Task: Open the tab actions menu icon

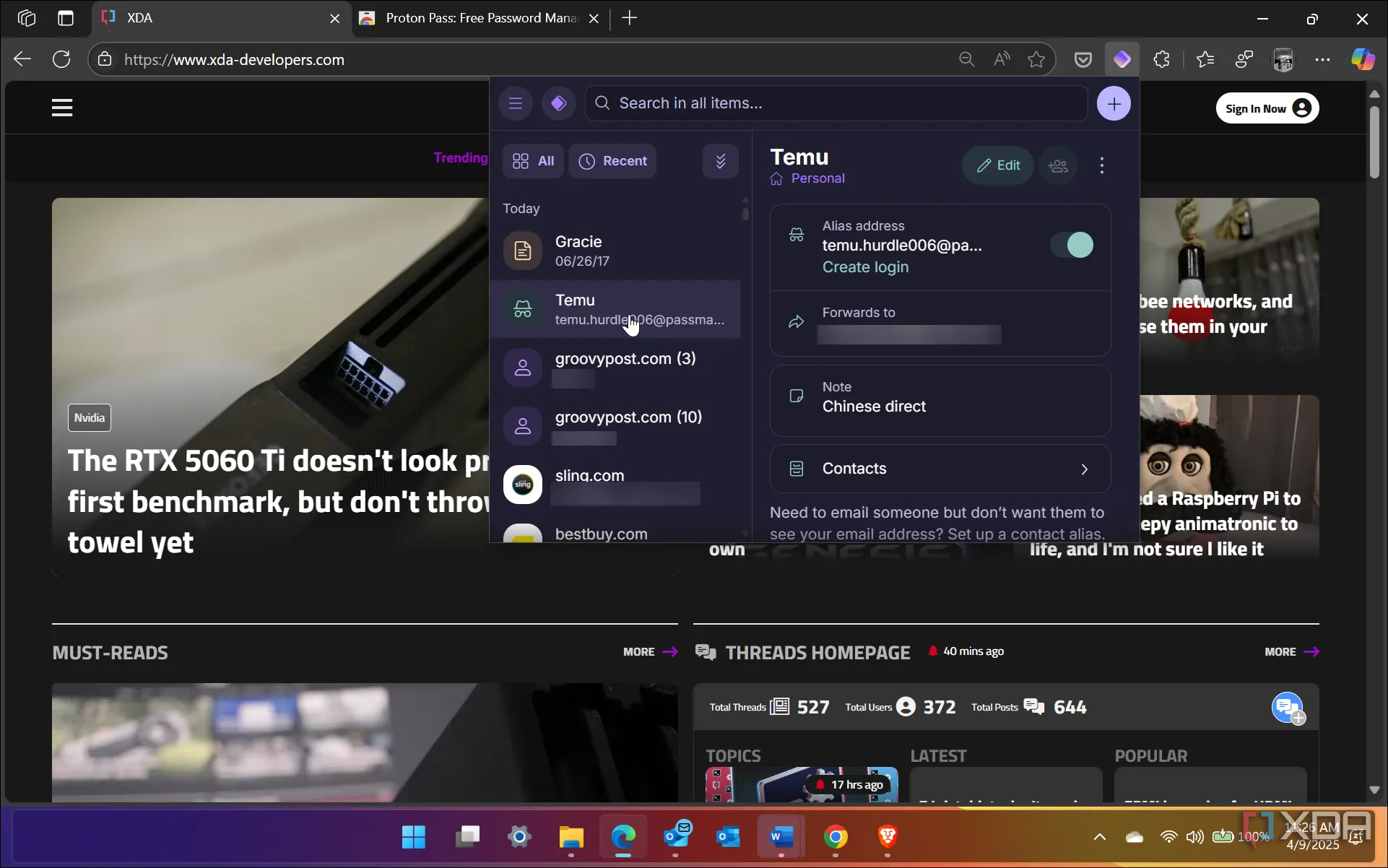Action: click(x=66, y=18)
